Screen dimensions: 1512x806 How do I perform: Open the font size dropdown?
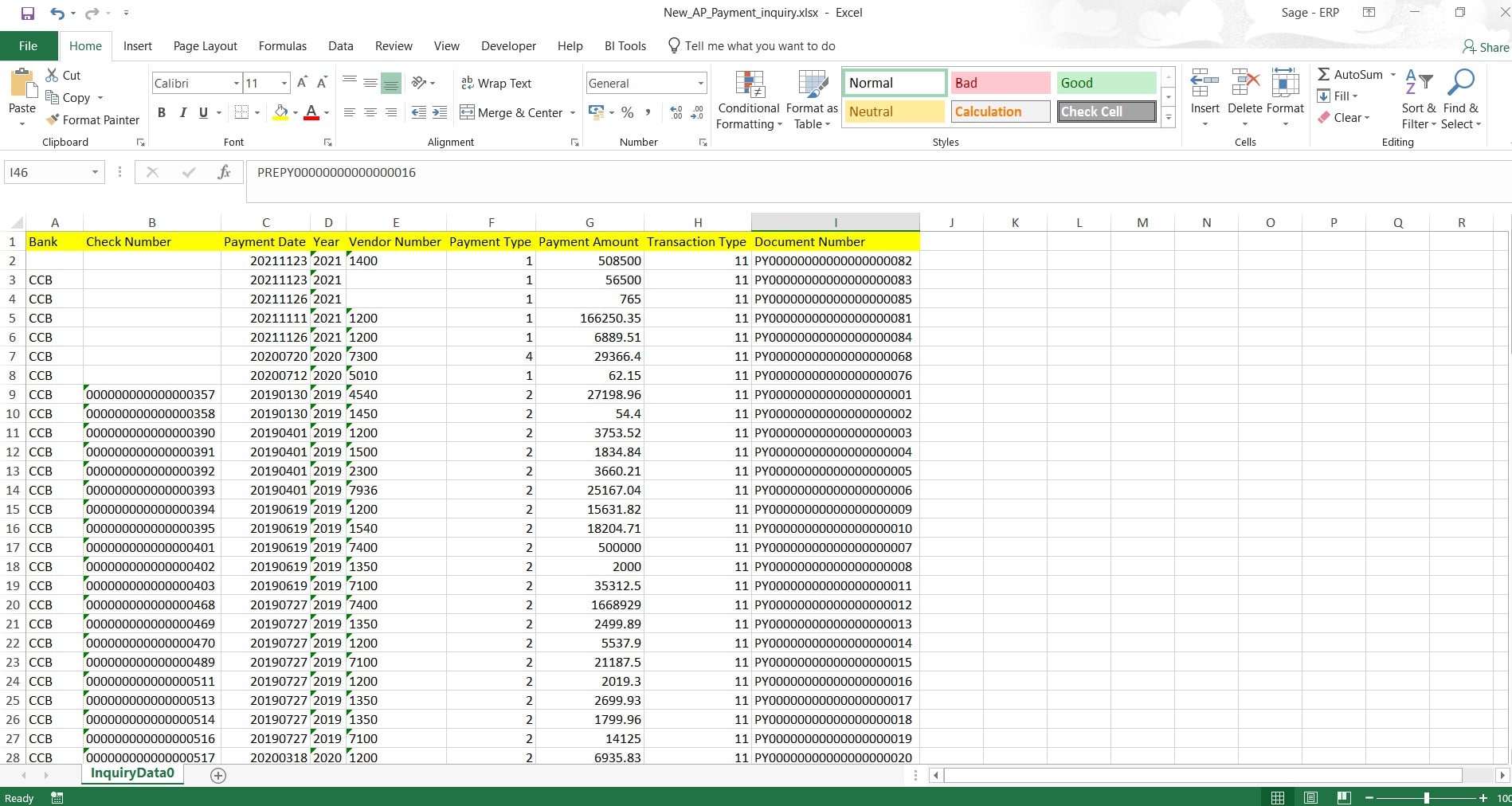pyautogui.click(x=284, y=83)
